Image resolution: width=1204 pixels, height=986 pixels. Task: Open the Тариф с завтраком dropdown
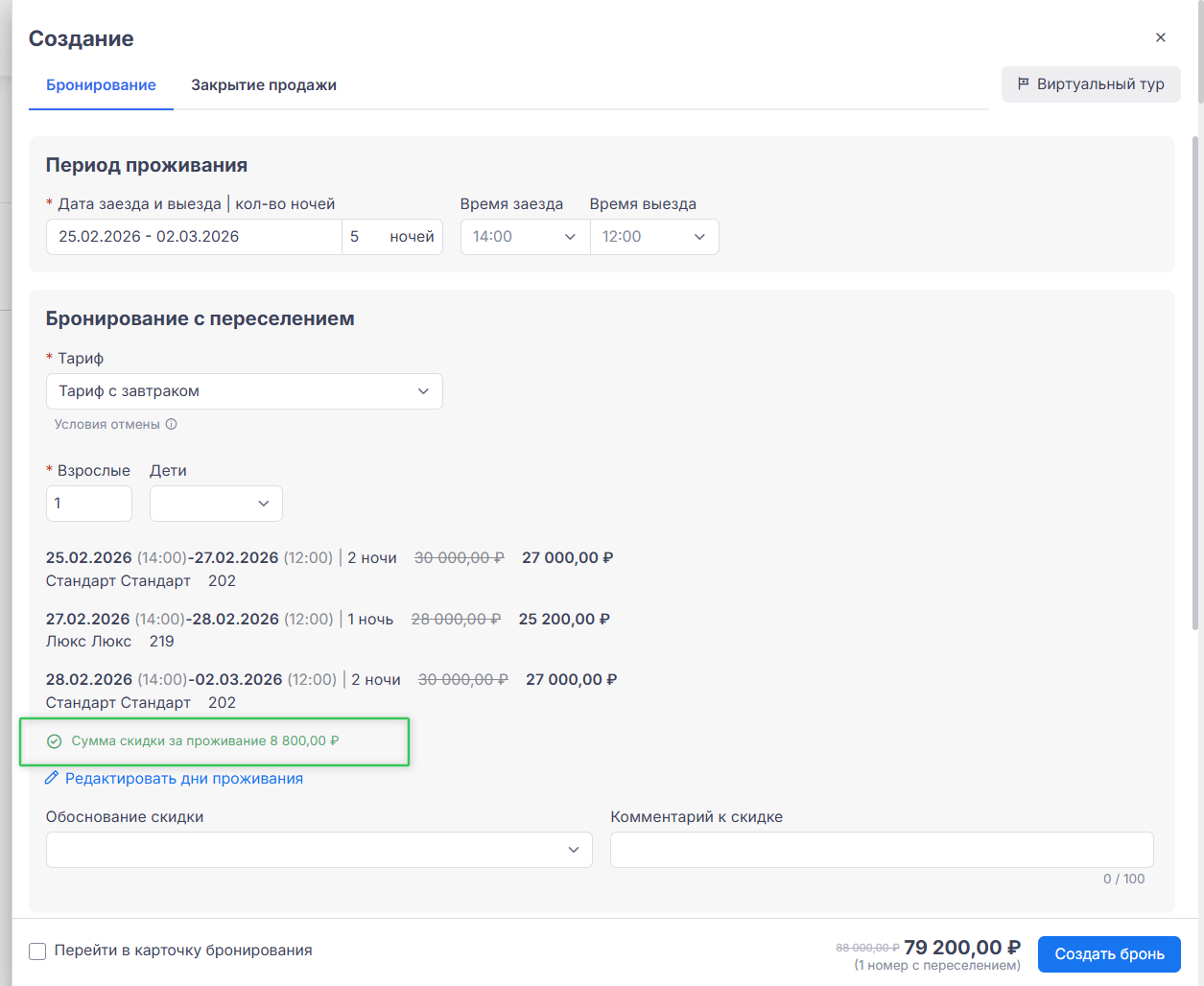[245, 391]
